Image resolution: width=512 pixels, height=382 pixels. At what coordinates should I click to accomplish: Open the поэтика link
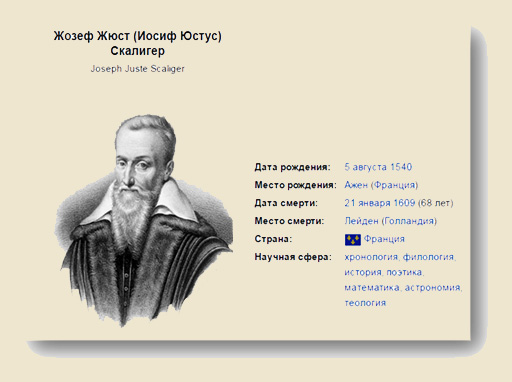click(x=404, y=272)
